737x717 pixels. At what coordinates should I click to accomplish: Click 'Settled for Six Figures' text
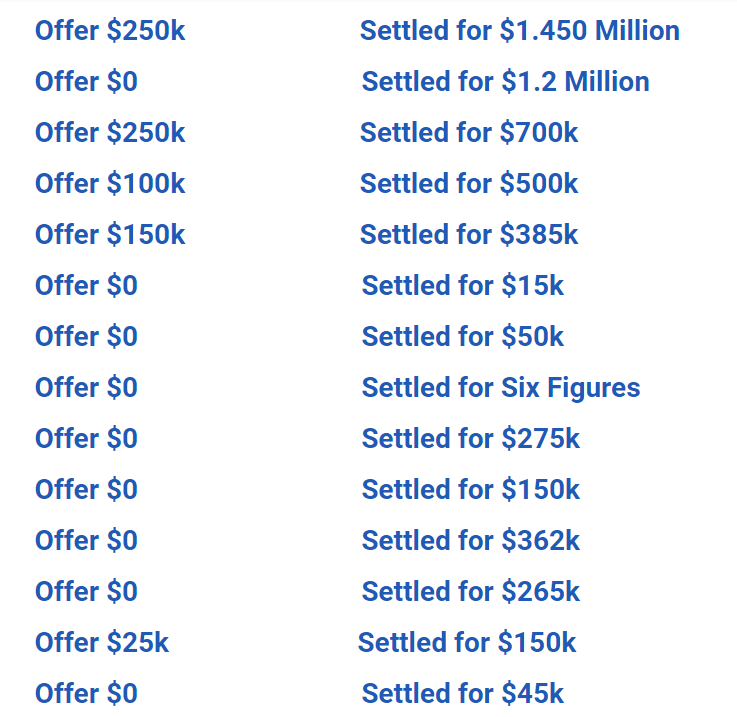[501, 388]
